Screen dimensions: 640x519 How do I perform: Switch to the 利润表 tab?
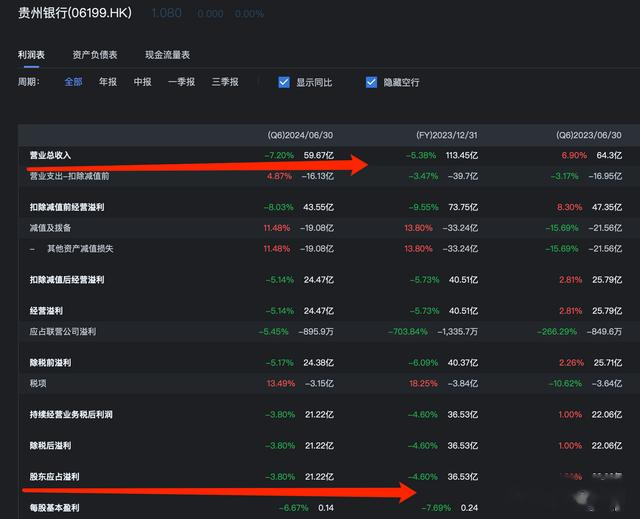[32, 54]
